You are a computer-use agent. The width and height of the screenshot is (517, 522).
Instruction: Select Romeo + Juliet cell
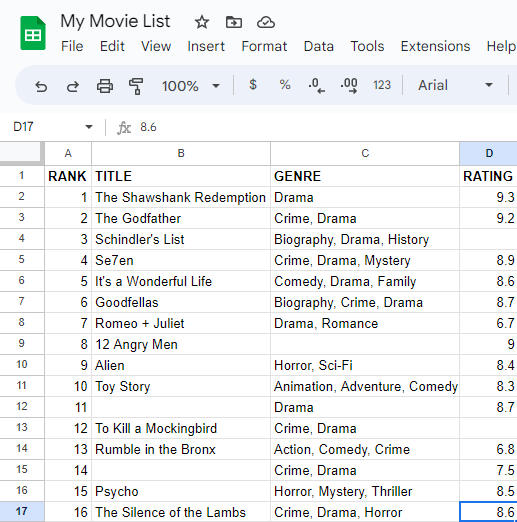(x=181, y=323)
